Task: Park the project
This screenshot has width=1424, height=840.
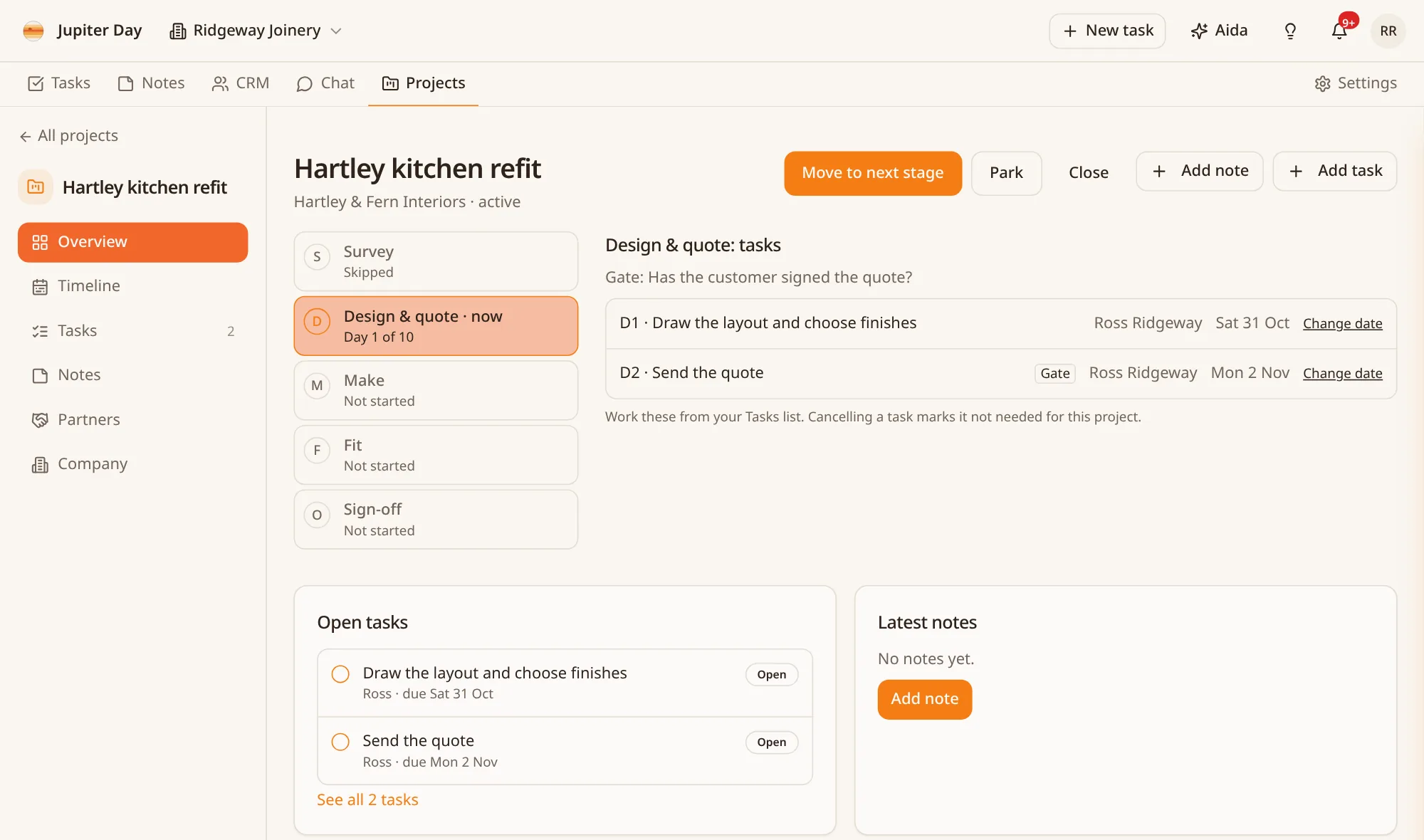Action: (1006, 173)
